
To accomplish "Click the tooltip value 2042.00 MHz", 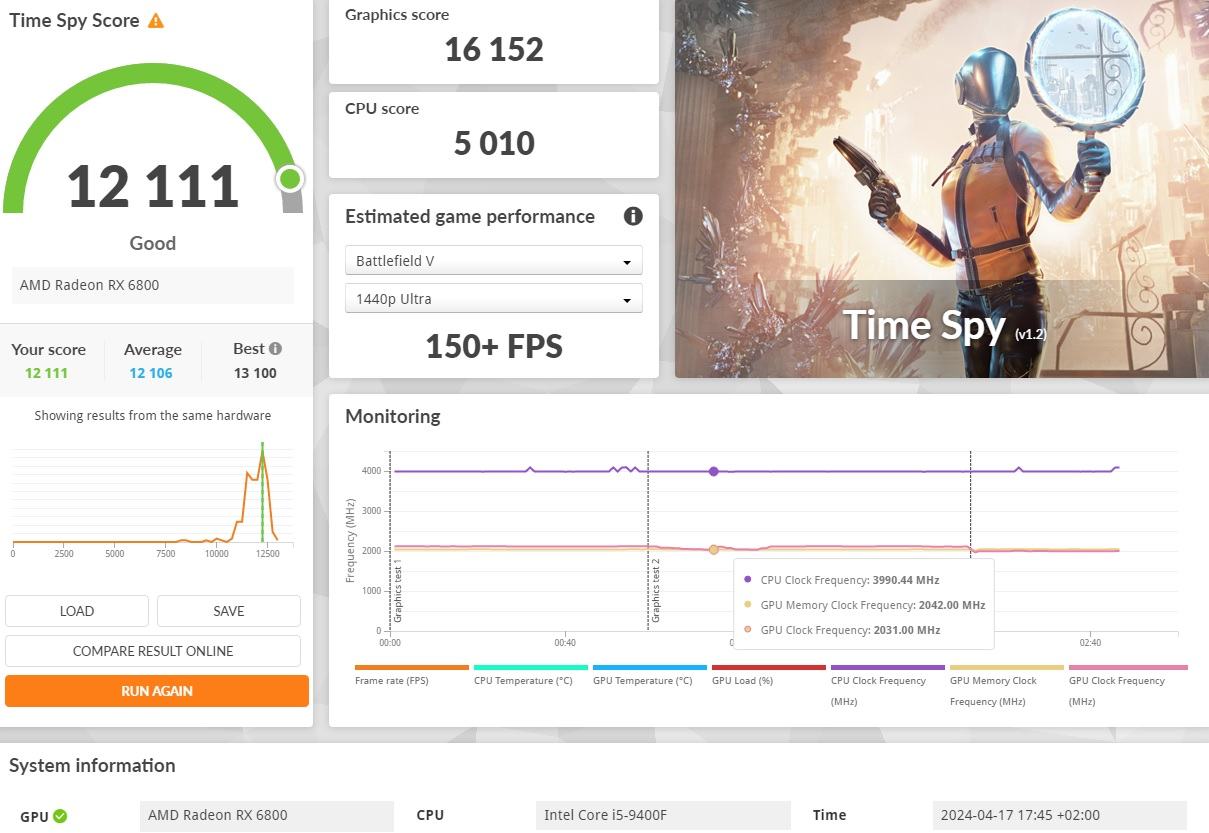I will coord(954,605).
